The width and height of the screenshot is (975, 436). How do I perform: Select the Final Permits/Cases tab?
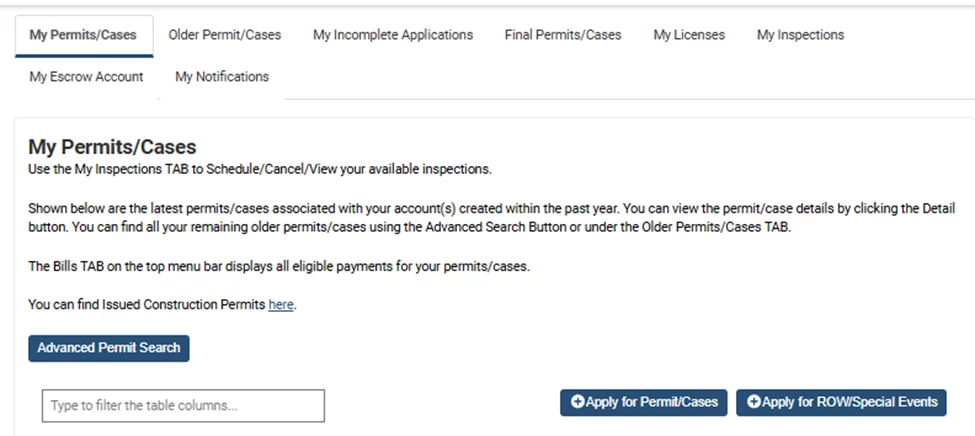point(563,35)
